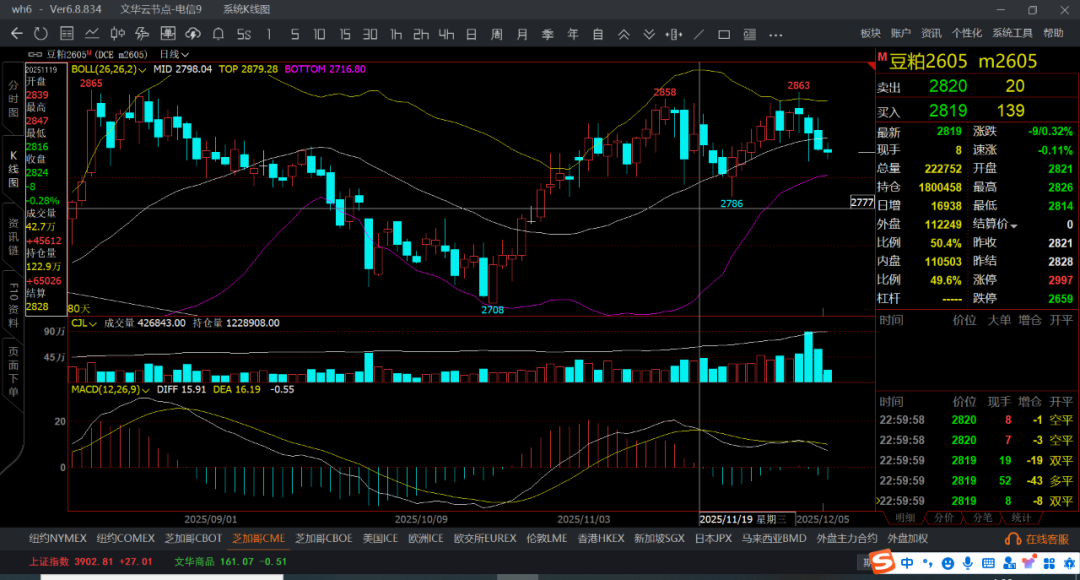
Task: Open the more options ellipsis icon
Action: (776, 34)
